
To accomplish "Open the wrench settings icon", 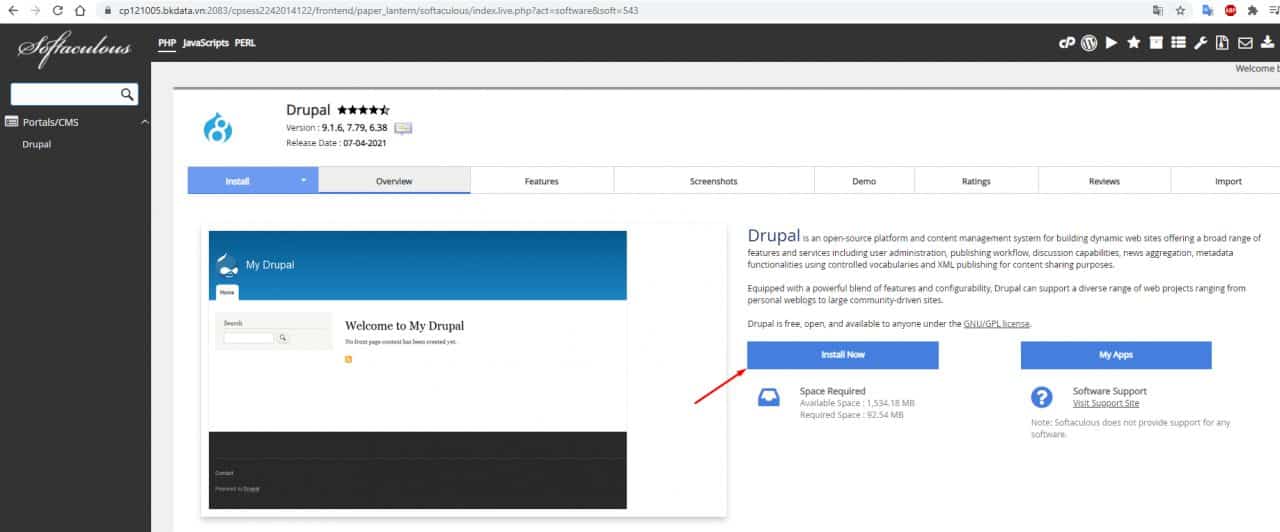I will point(1201,43).
